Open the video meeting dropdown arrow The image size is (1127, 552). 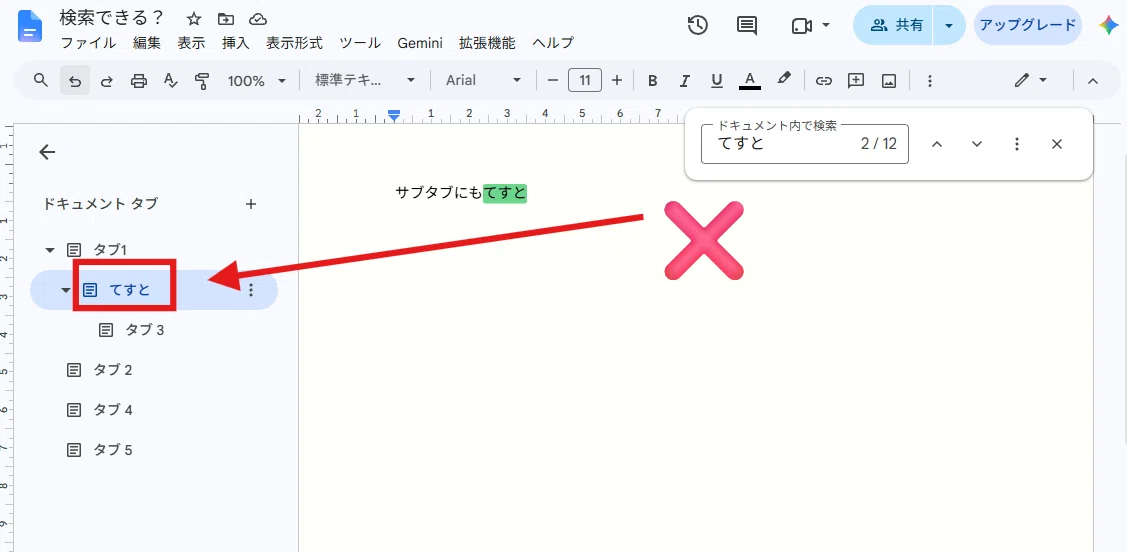coord(826,25)
